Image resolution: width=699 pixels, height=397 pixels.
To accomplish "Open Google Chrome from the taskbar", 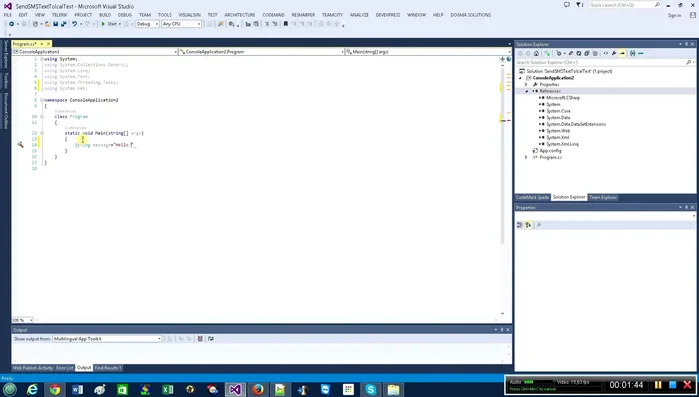I will click(55, 390).
